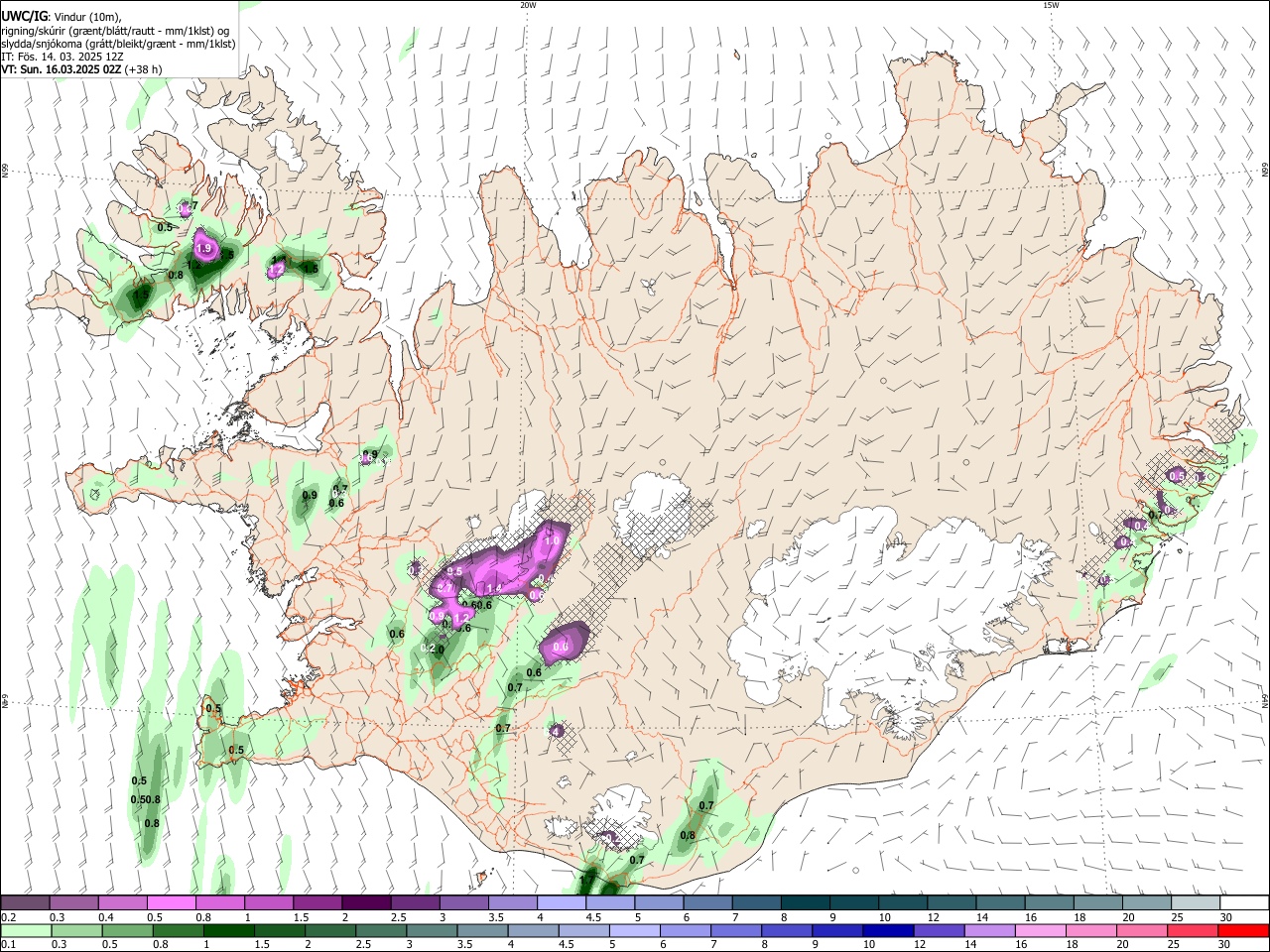Select the 0.8 swatch in green rain legend
Image resolution: width=1270 pixels, height=952 pixels.
[180, 930]
